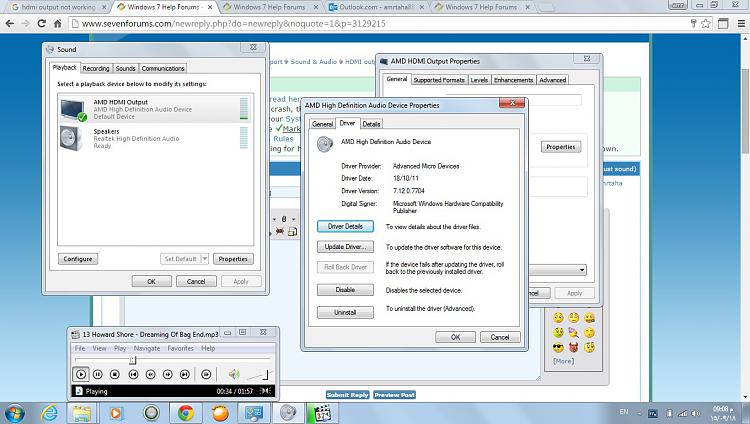Open the Chrome menu icon
The image size is (750, 424).
[x=741, y=23]
